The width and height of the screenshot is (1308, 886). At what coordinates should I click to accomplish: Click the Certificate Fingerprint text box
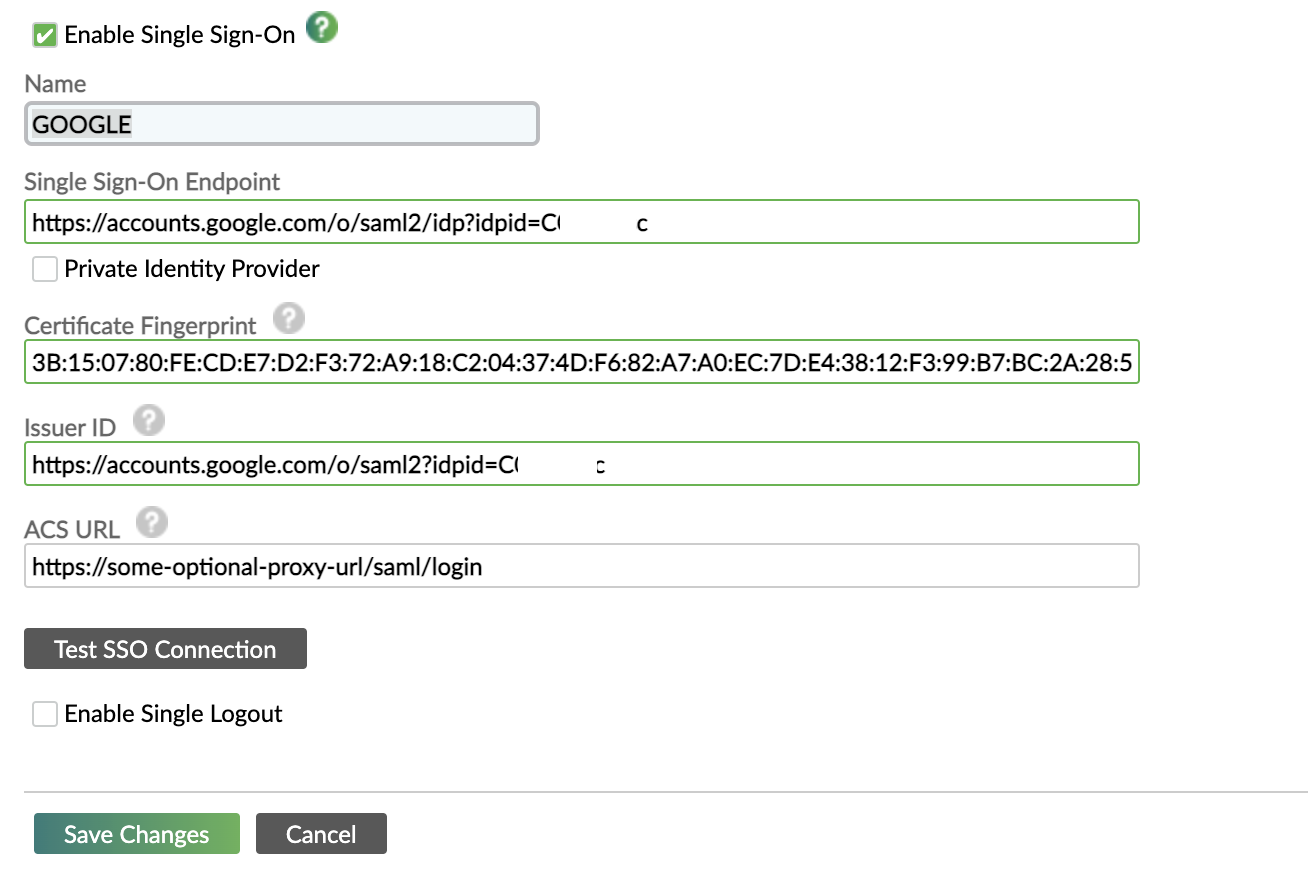tap(580, 361)
